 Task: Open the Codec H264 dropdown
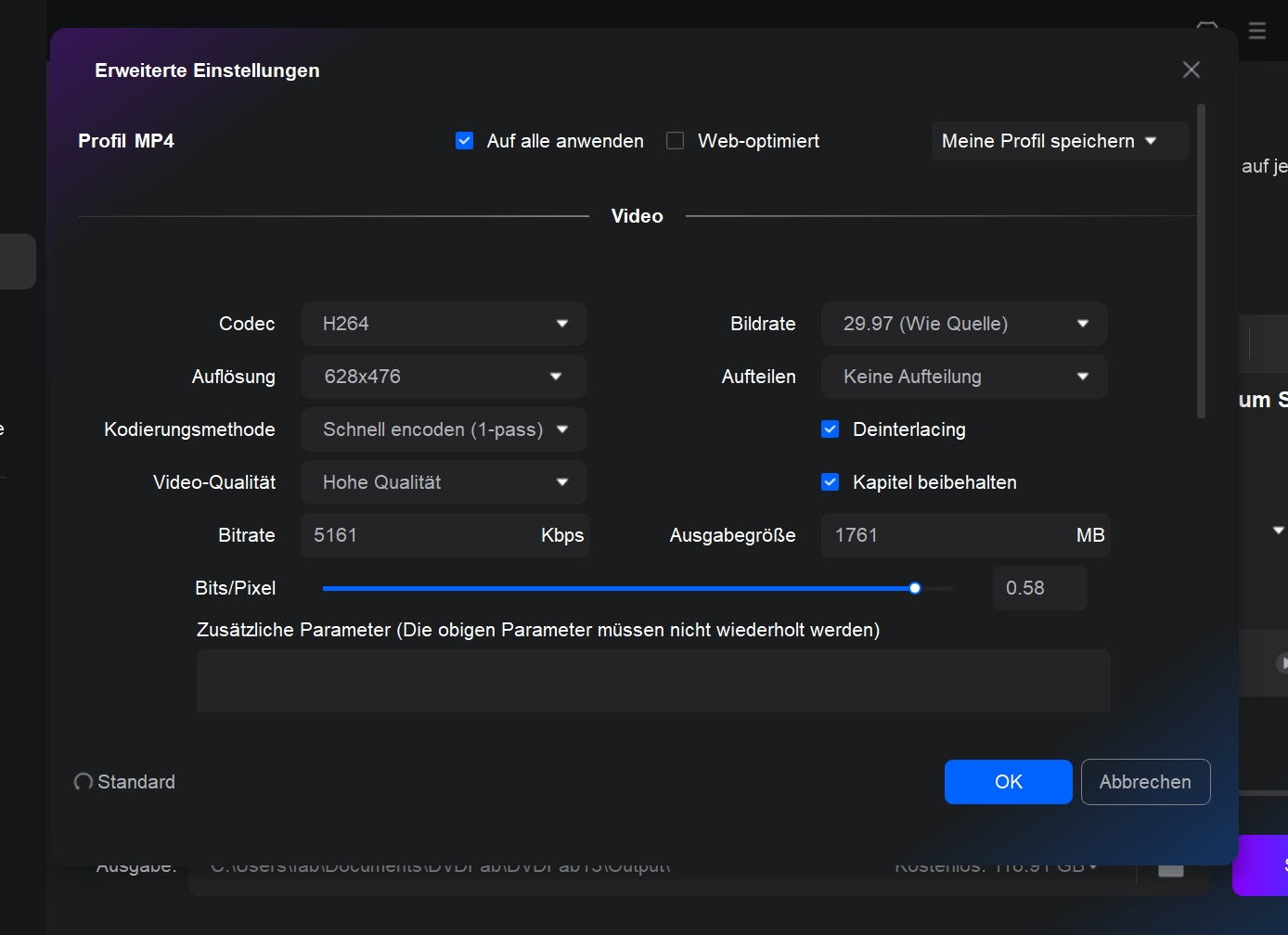tap(444, 324)
